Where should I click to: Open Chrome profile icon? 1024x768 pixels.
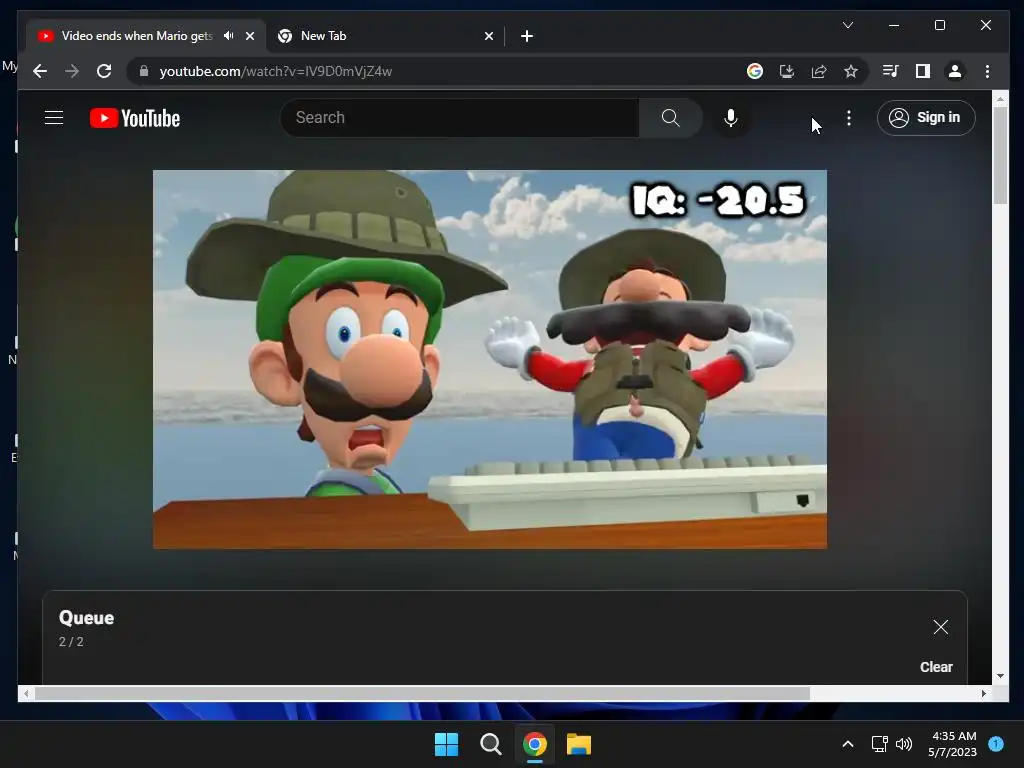(955, 71)
